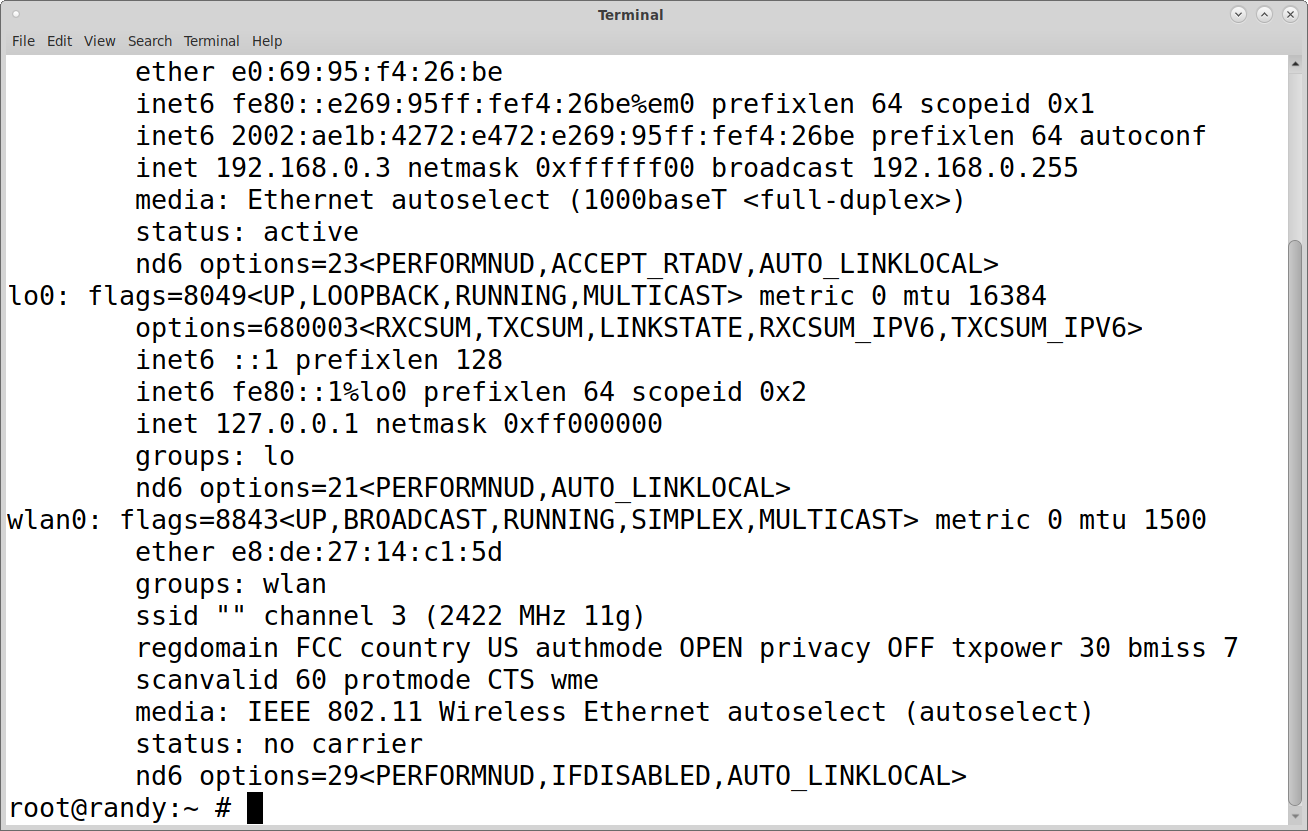This screenshot has height=831, width=1308.
Task: Minimize the Terminal window
Action: pos(1239,14)
